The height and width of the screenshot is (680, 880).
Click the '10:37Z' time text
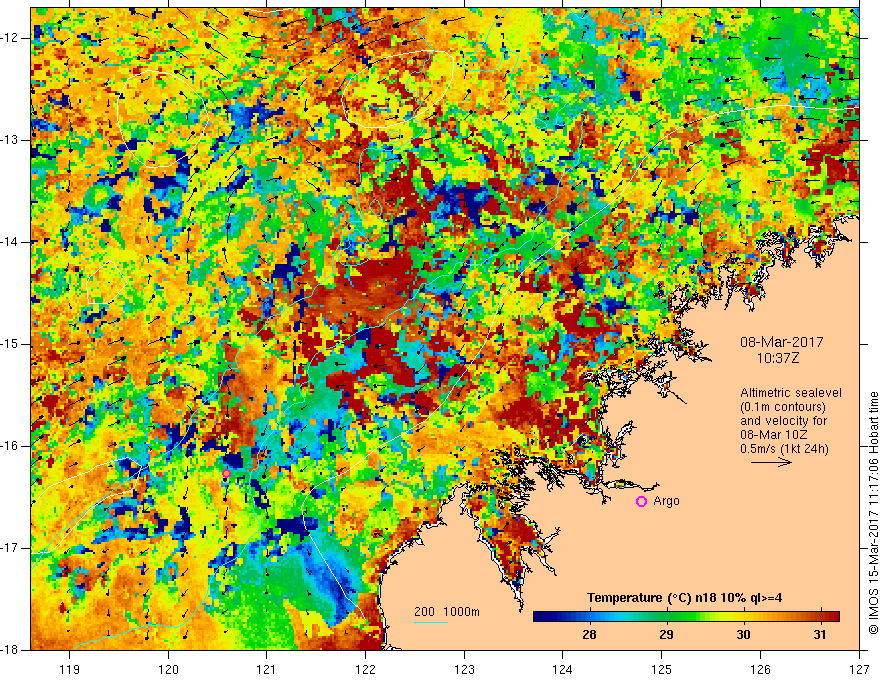777,358
